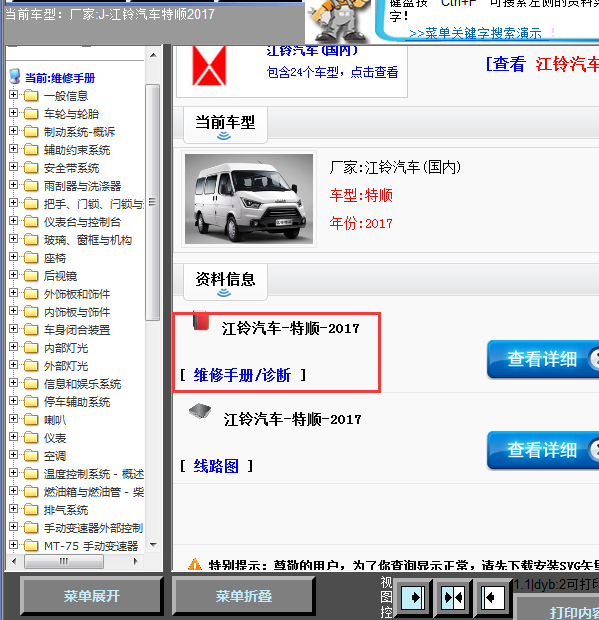Viewport: 599px width, 620px height.
Task: Expand the 信息和娱乐系统 tree node
Action: (x=13, y=383)
